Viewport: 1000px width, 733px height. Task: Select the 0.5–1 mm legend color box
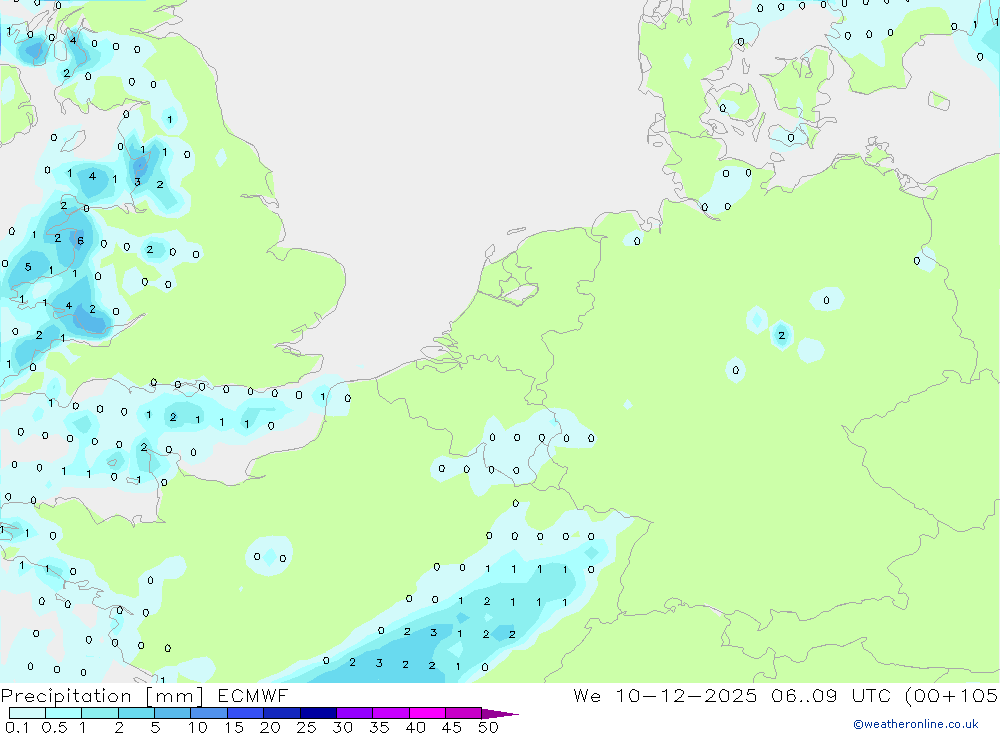pos(64,713)
